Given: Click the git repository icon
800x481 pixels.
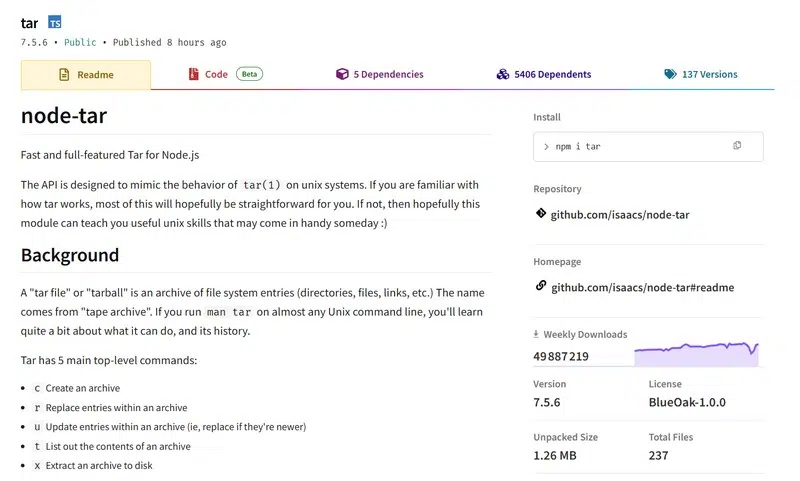Looking at the screenshot, I should point(541,214).
